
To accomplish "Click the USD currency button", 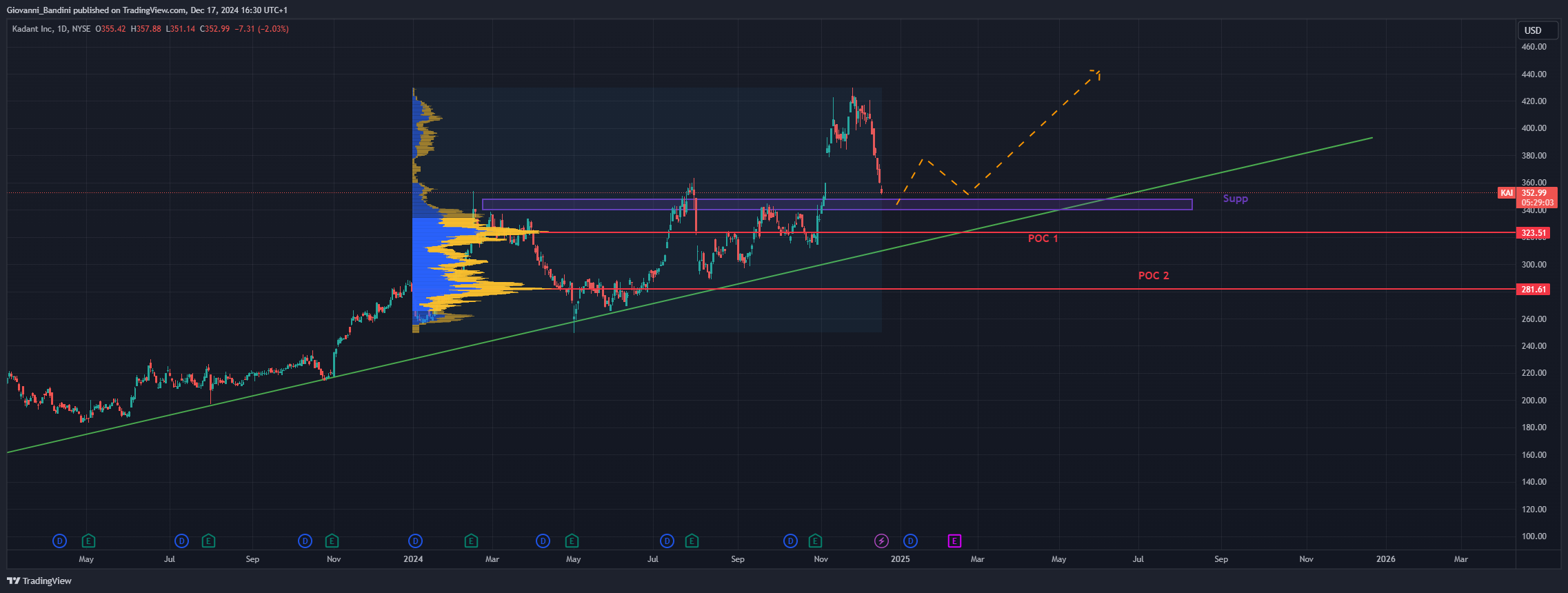I will pyautogui.click(x=1538, y=30).
